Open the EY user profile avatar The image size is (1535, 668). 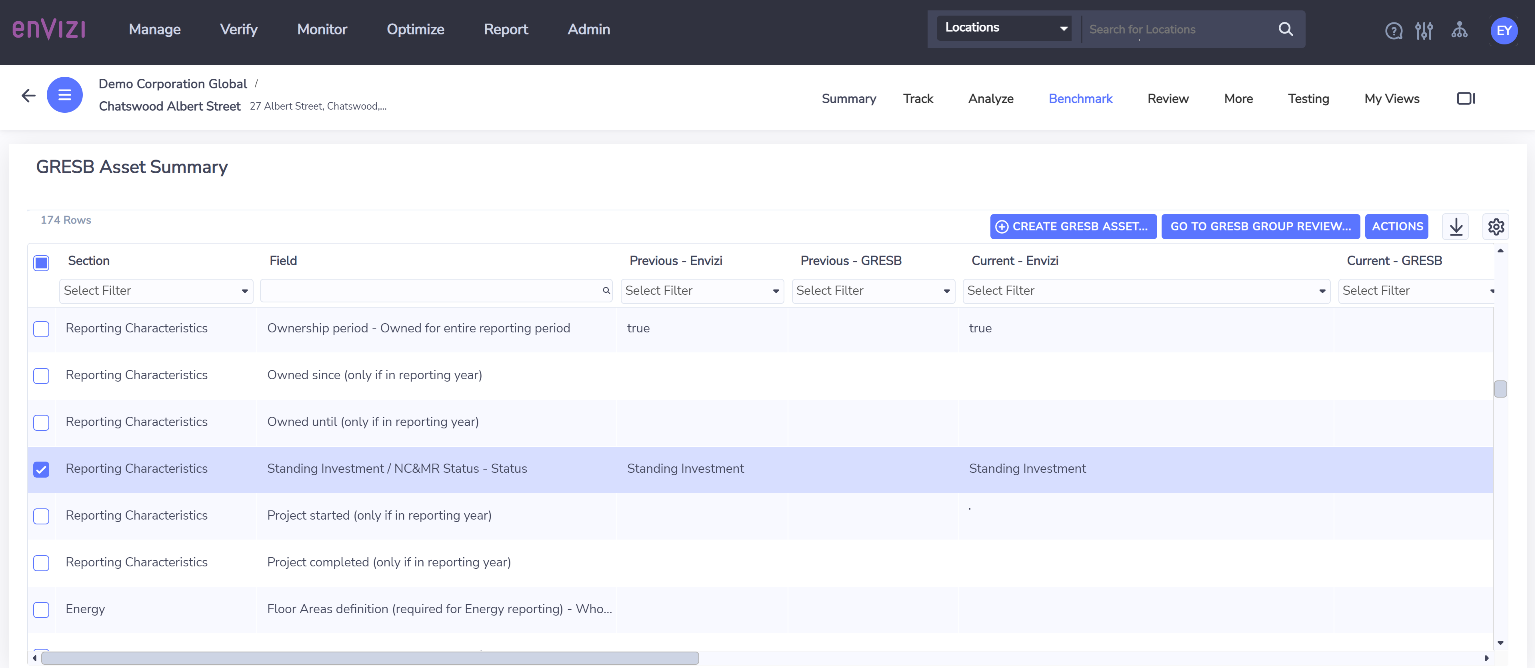click(x=1504, y=30)
